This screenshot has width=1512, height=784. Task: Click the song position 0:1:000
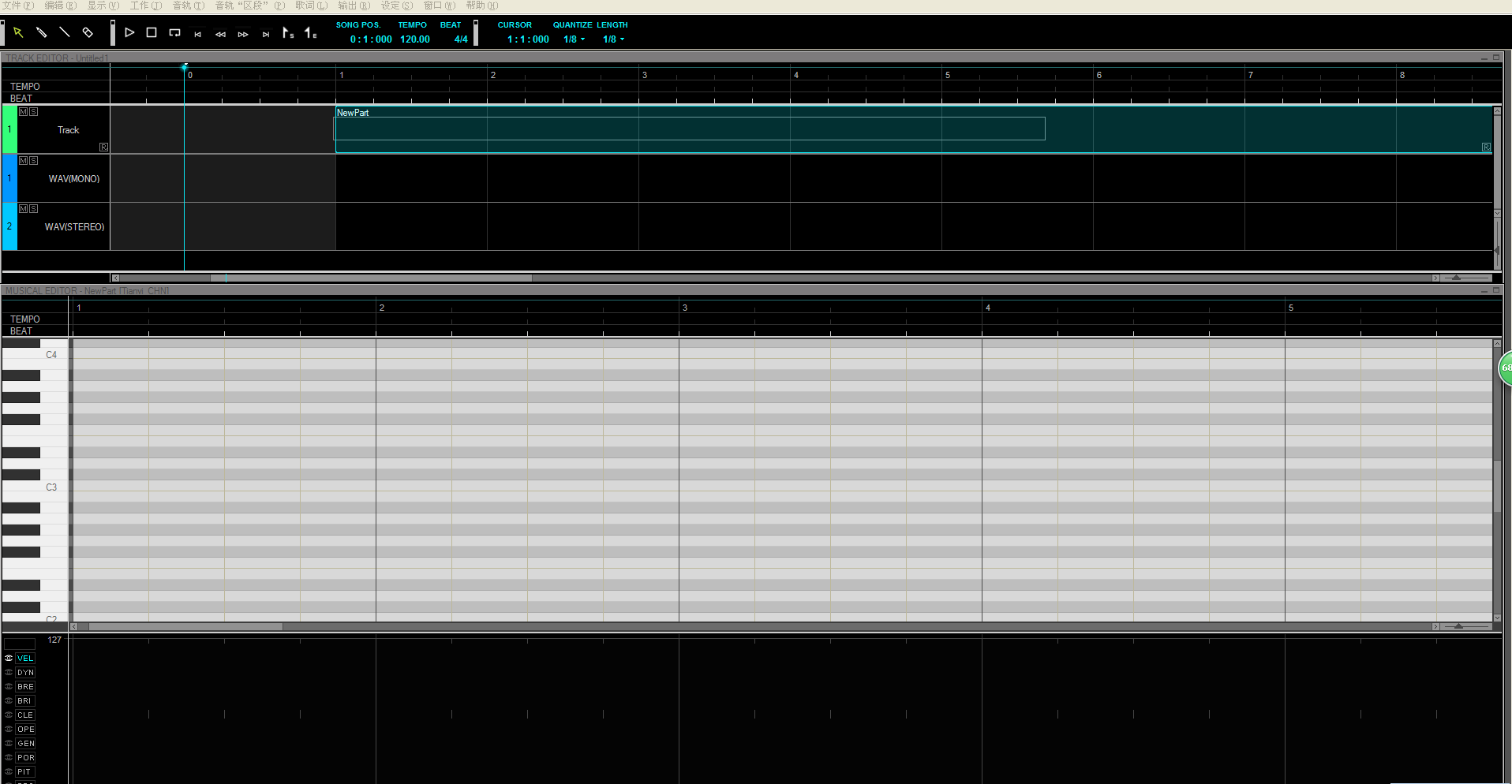pos(371,39)
